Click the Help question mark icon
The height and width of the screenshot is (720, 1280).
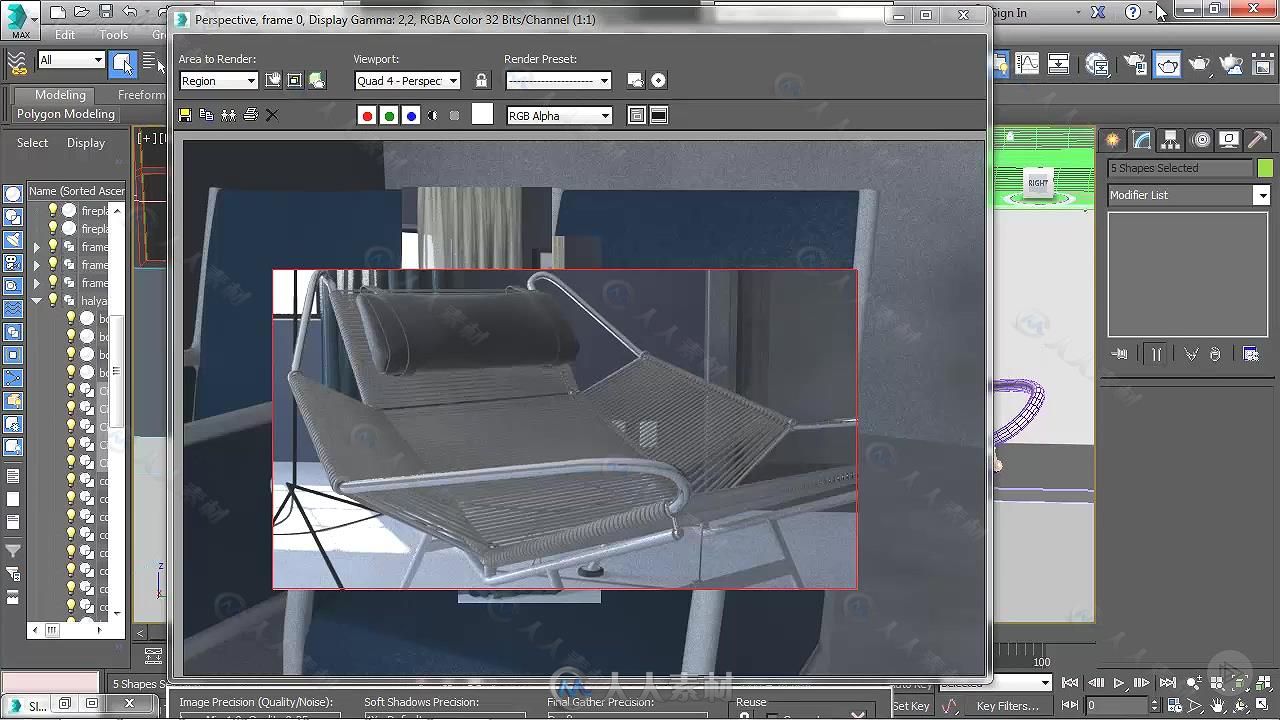(1132, 12)
